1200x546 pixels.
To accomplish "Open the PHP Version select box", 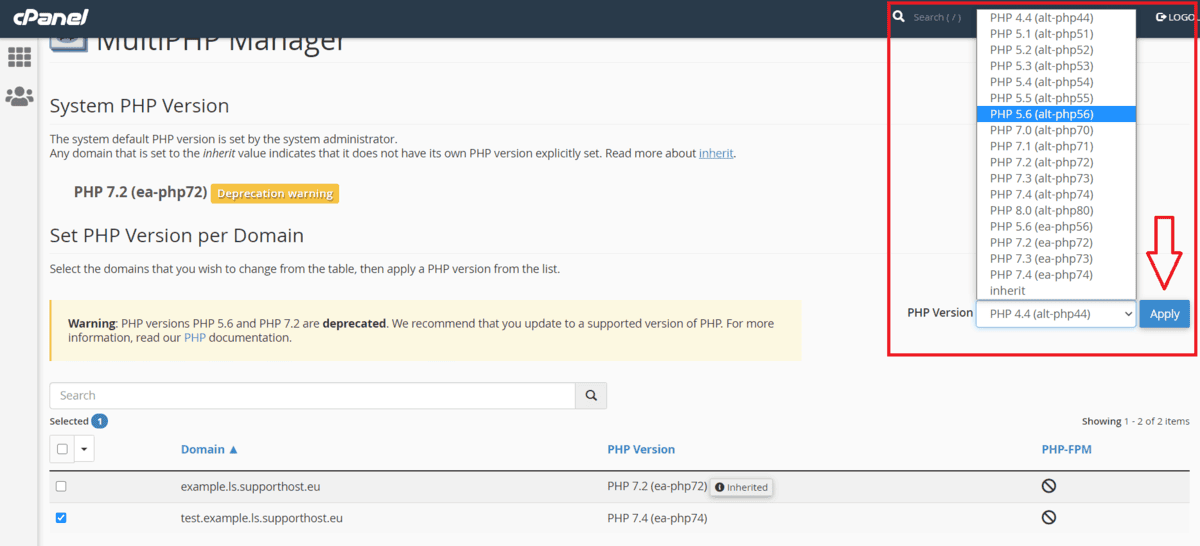I will tap(1056, 314).
